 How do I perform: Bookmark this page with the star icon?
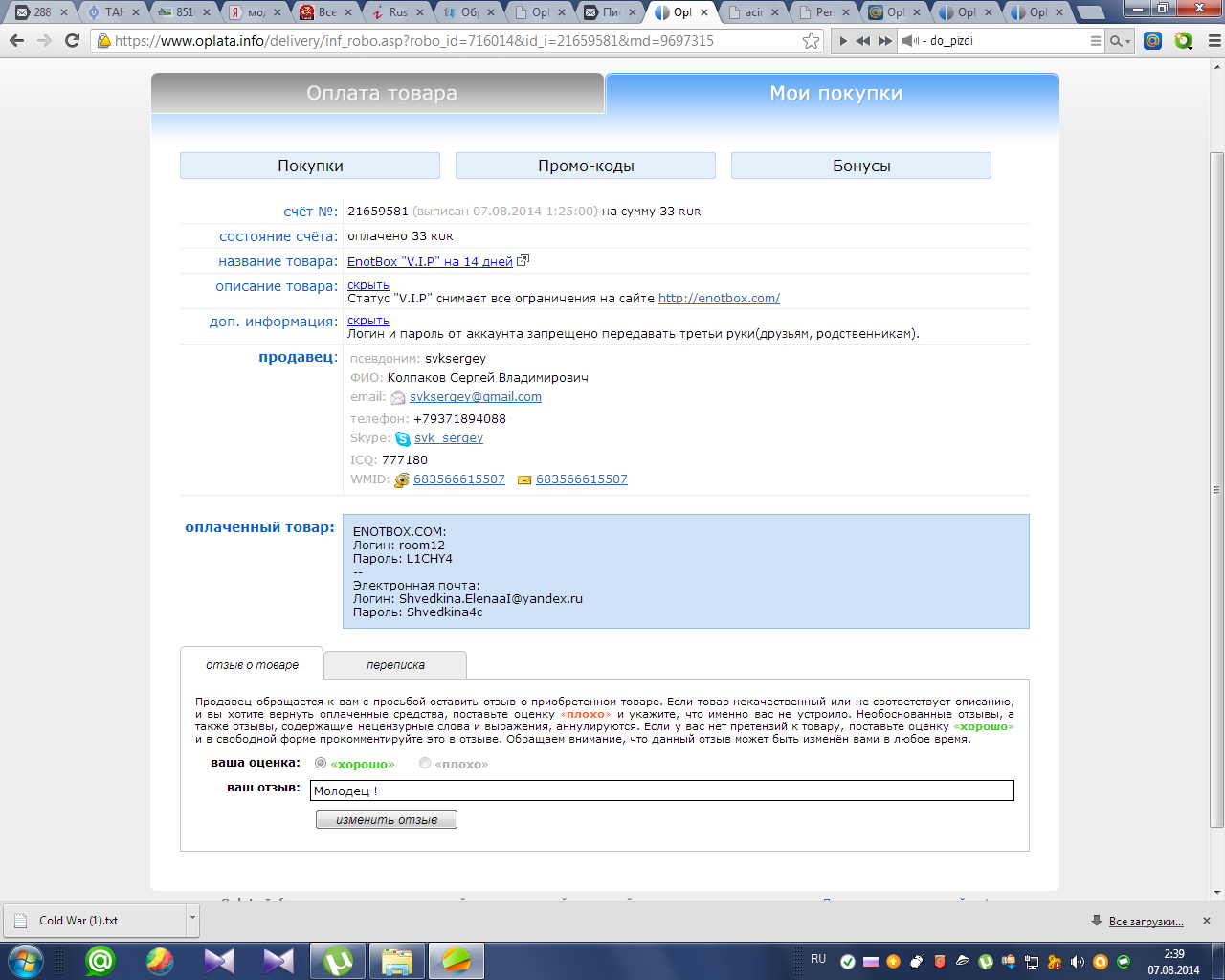point(812,40)
